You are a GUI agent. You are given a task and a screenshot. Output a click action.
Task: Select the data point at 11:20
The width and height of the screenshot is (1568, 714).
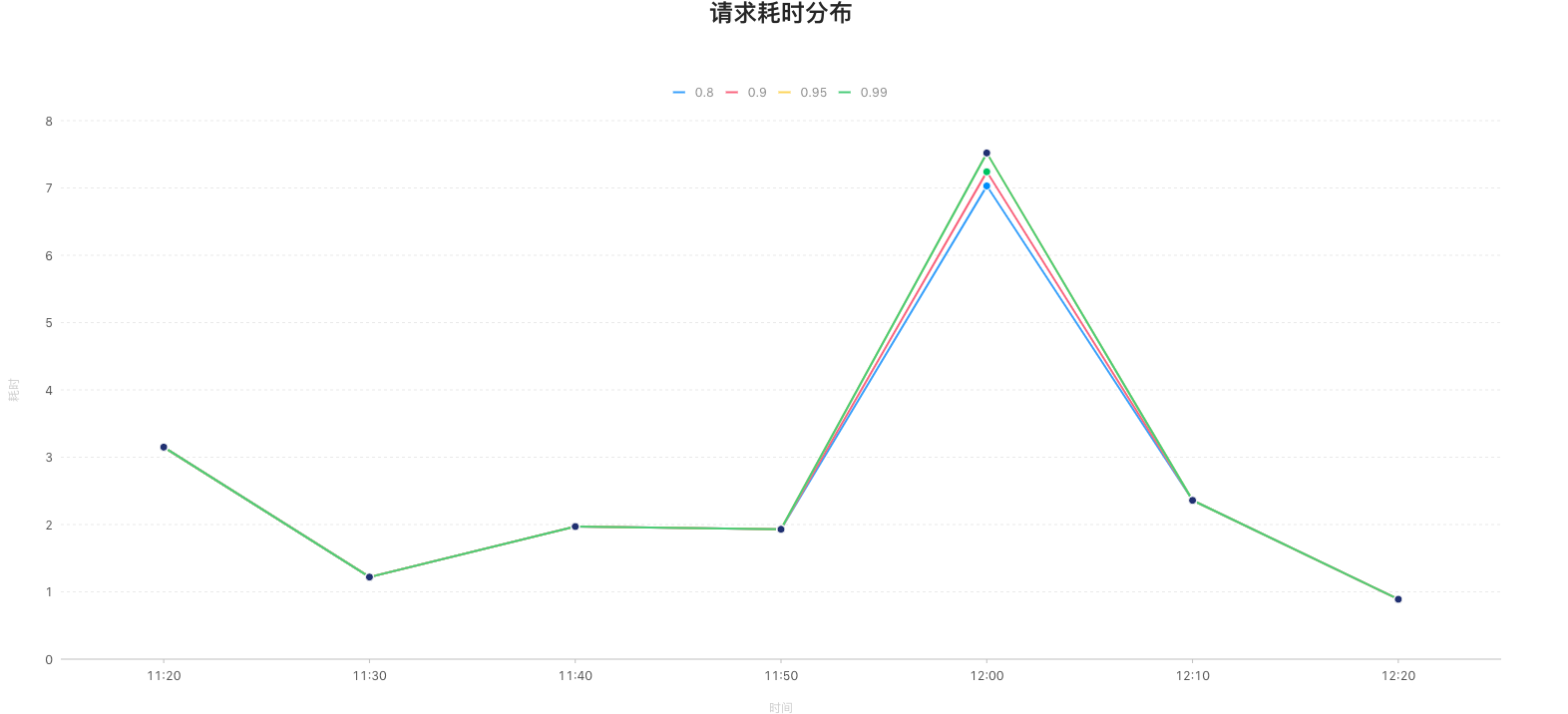pyautogui.click(x=164, y=447)
